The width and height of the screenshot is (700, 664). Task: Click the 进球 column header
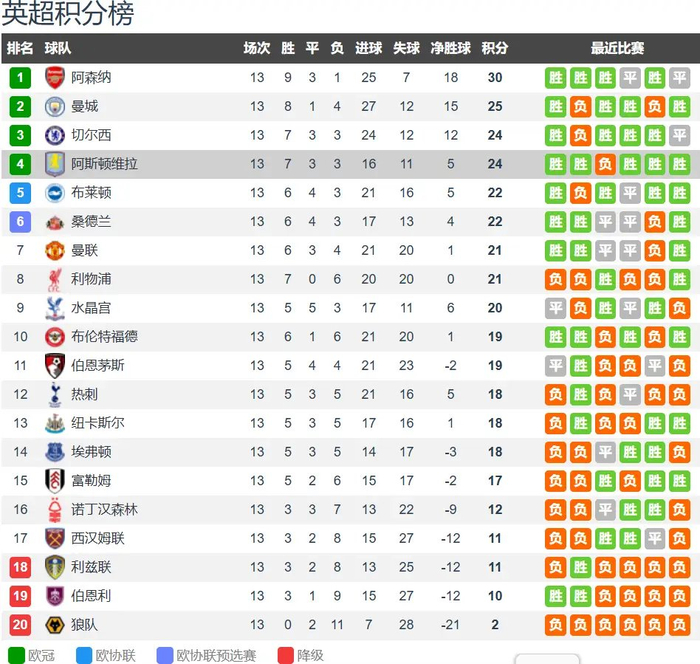click(x=368, y=48)
